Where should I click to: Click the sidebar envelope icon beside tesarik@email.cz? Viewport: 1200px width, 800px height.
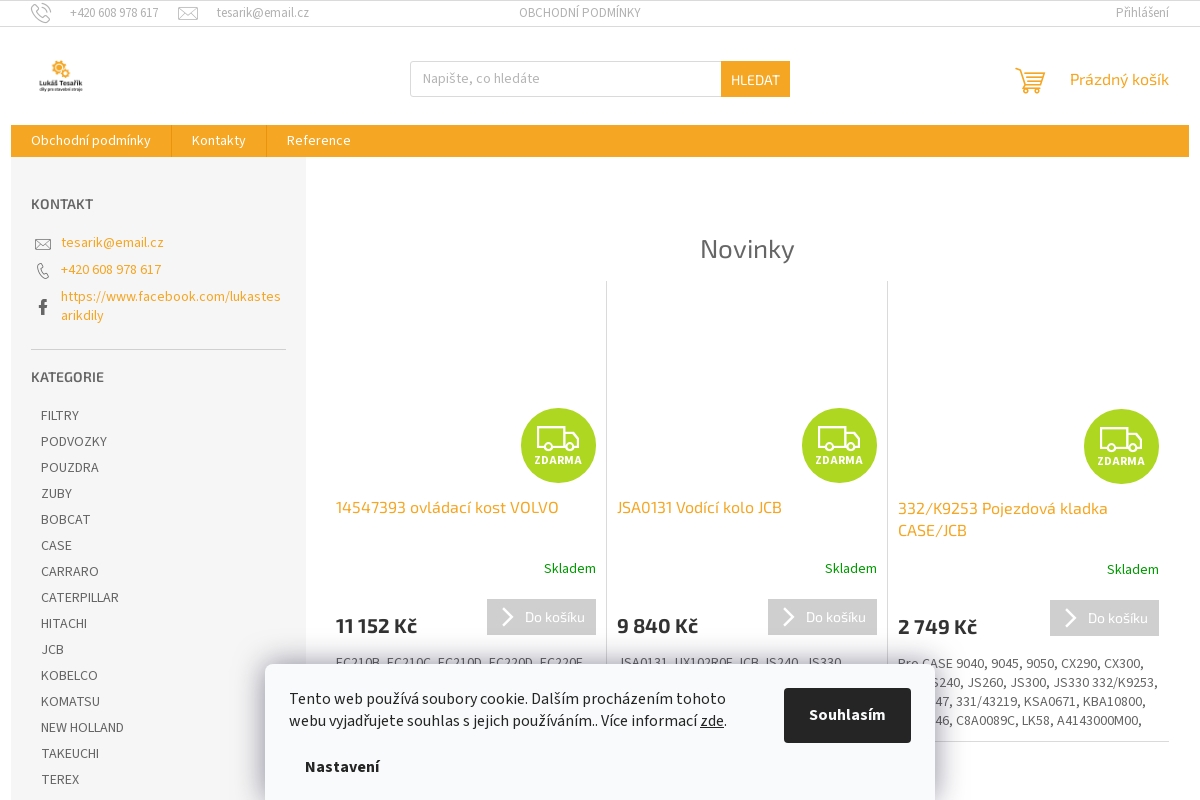[43, 244]
